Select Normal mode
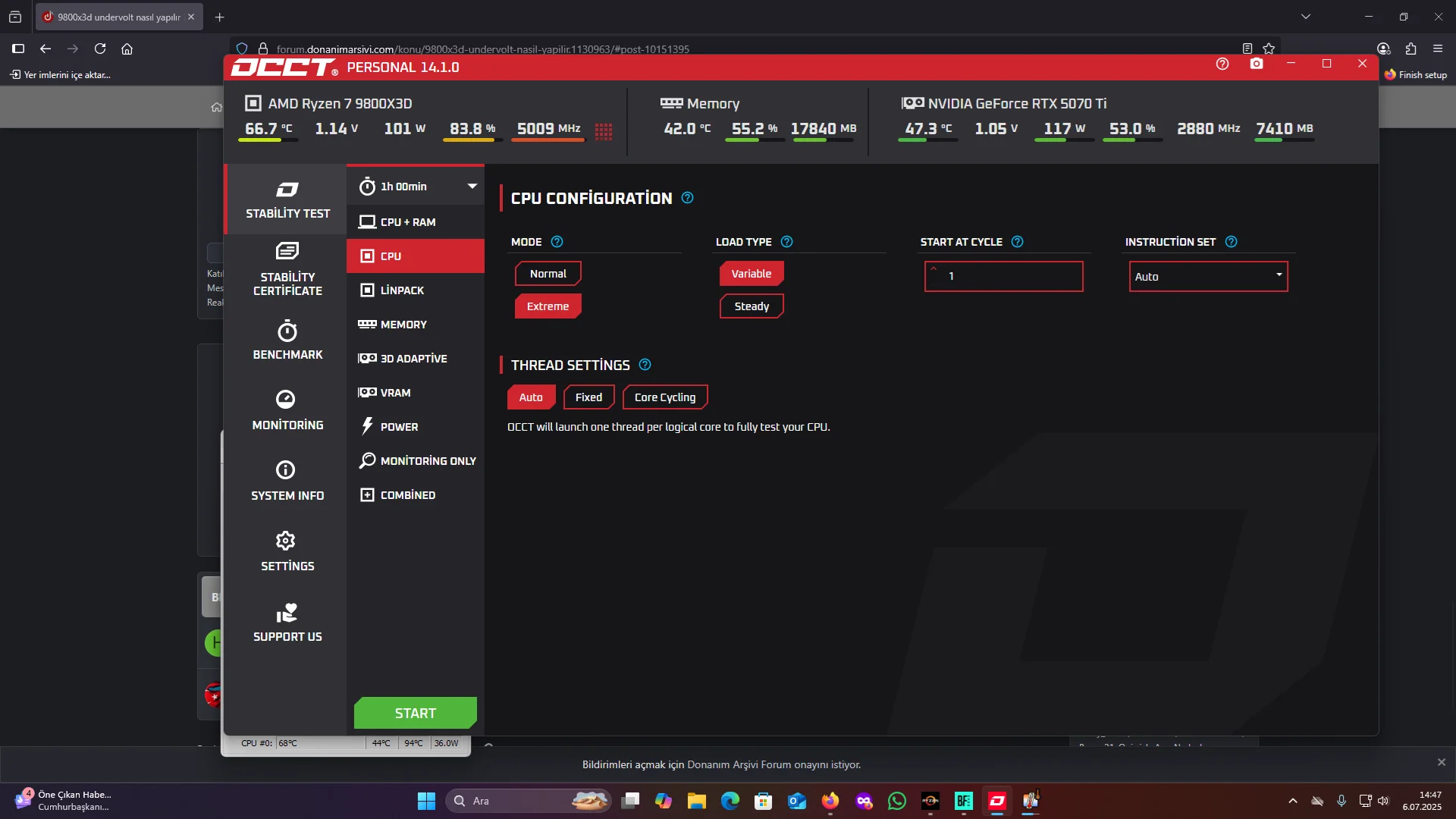Screen dimensions: 1456x819 pyautogui.click(x=548, y=274)
